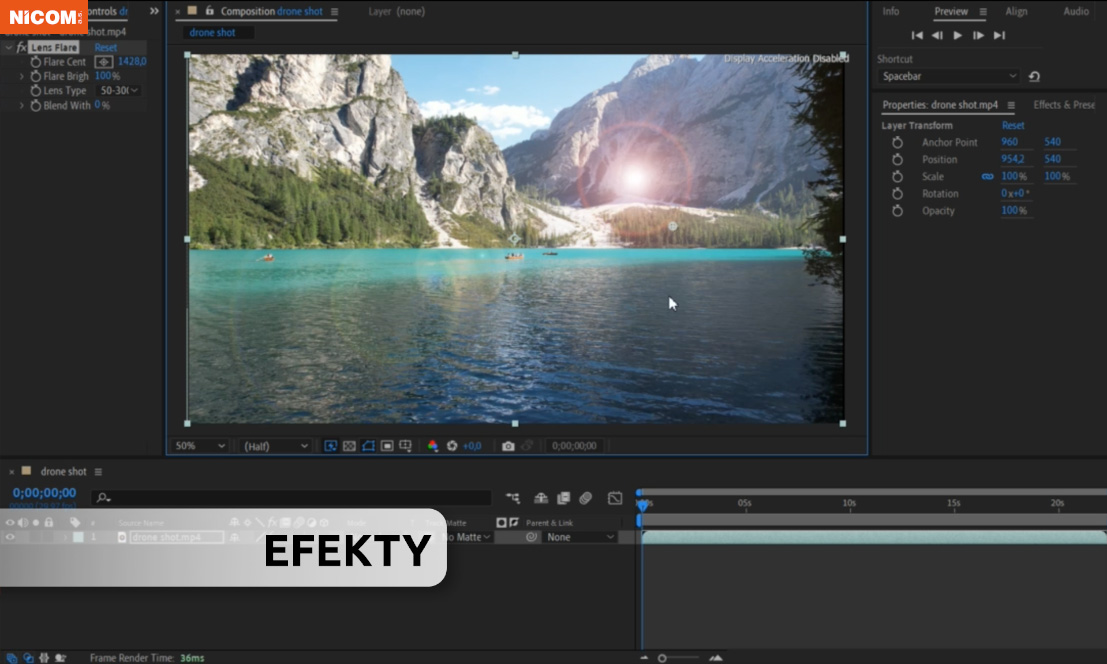Click the timeline zoom slider handle

point(662,658)
